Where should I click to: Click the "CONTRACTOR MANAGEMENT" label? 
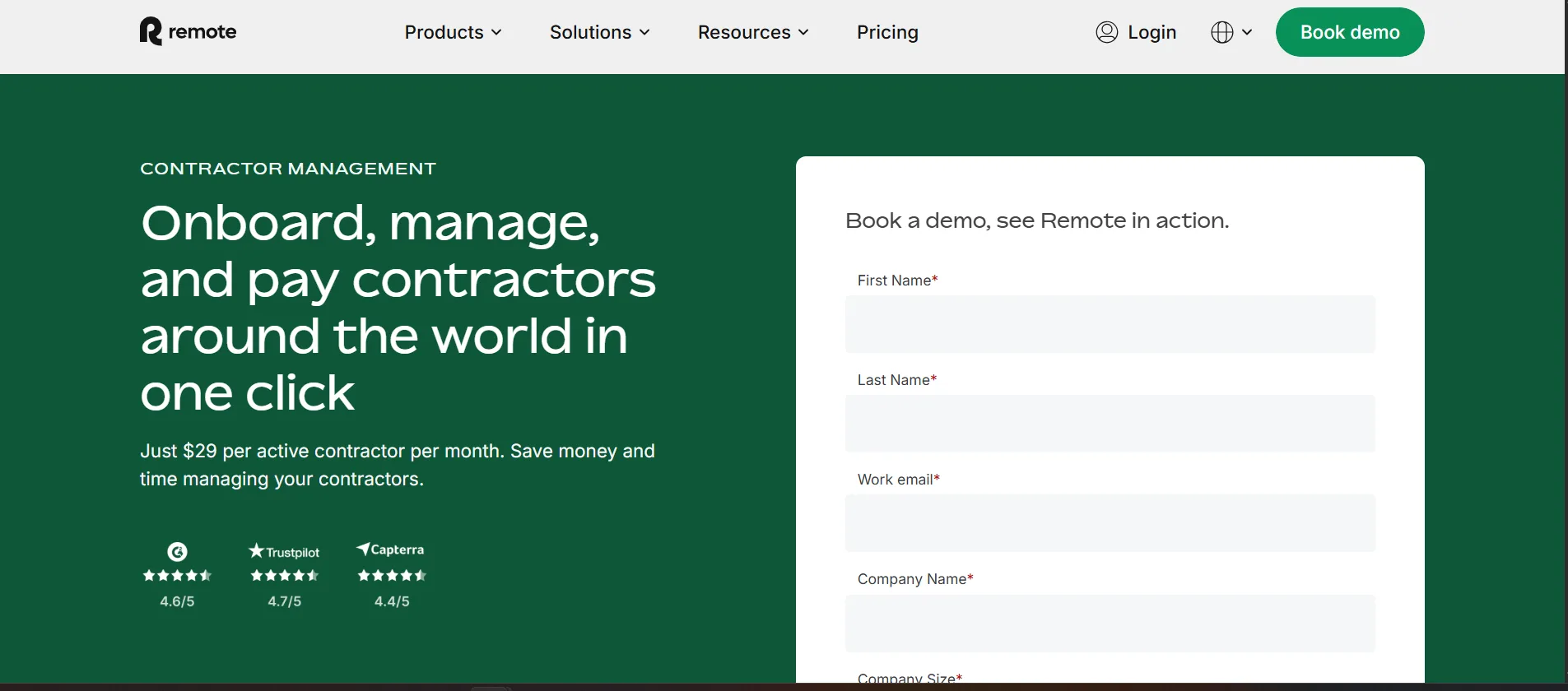click(288, 169)
